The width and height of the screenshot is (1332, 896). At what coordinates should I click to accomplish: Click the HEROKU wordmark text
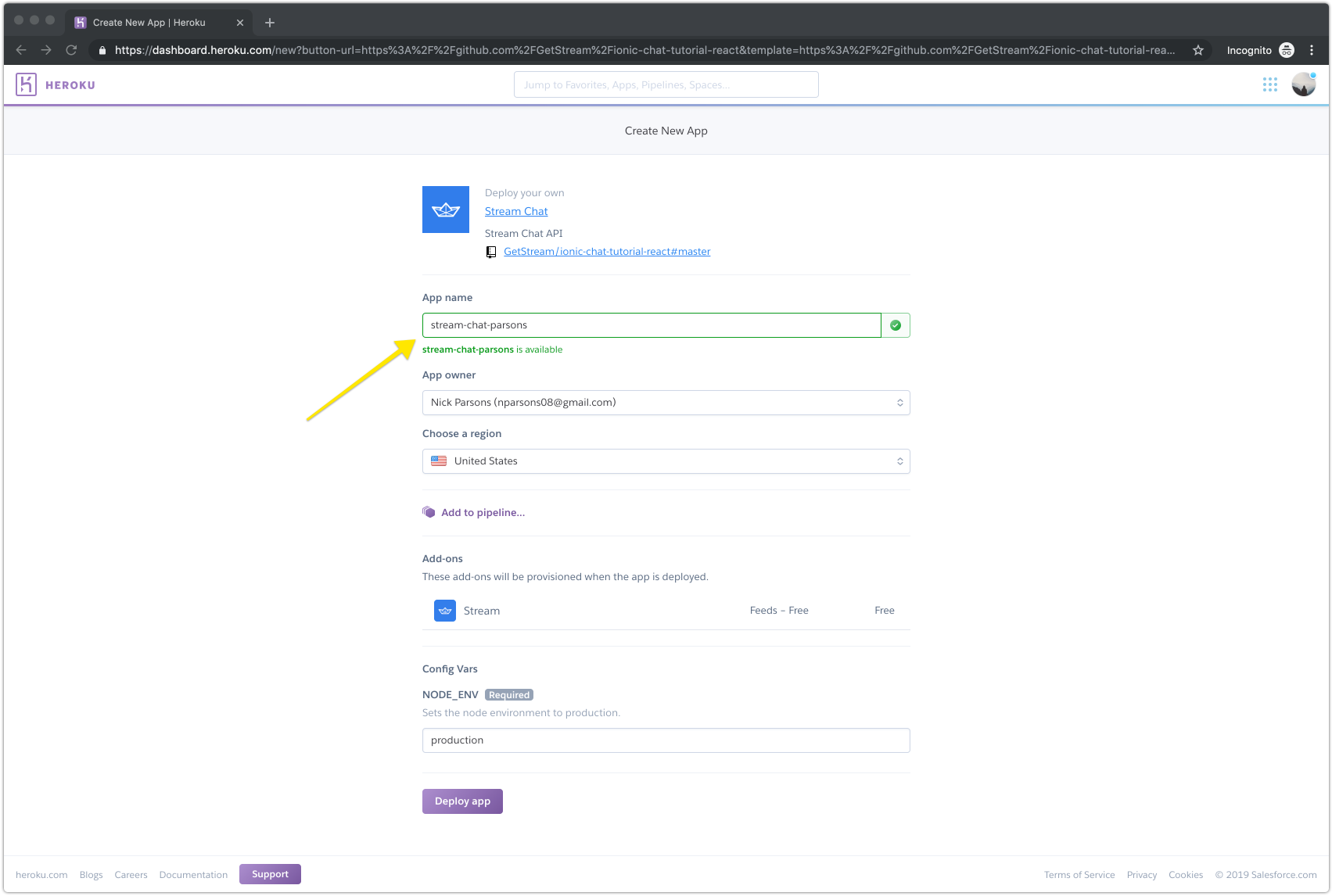coord(70,85)
